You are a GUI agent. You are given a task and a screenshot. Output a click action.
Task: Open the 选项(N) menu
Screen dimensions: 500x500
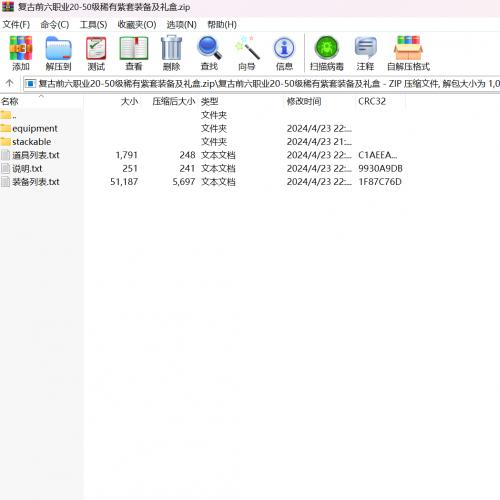tap(182, 24)
